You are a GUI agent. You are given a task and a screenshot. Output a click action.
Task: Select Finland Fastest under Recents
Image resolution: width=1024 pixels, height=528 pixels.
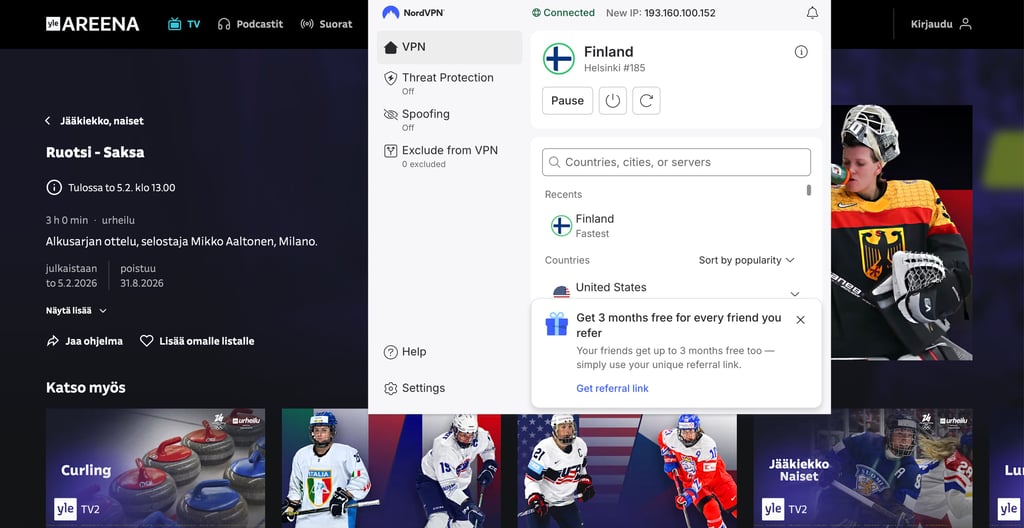coord(673,225)
